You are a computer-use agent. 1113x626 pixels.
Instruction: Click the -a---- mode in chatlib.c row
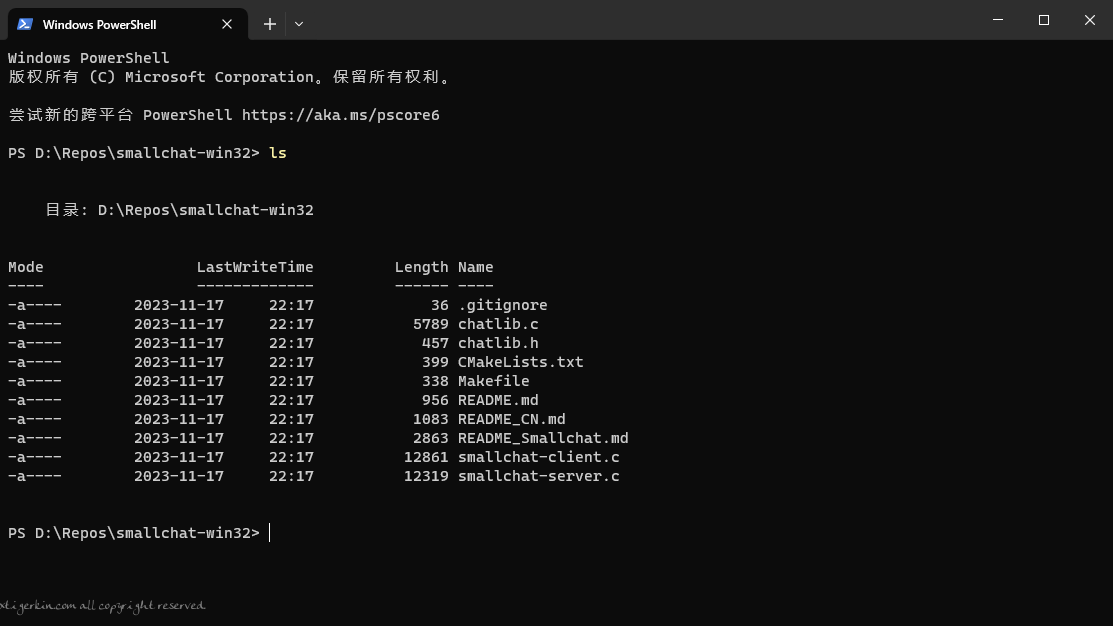tap(35, 324)
